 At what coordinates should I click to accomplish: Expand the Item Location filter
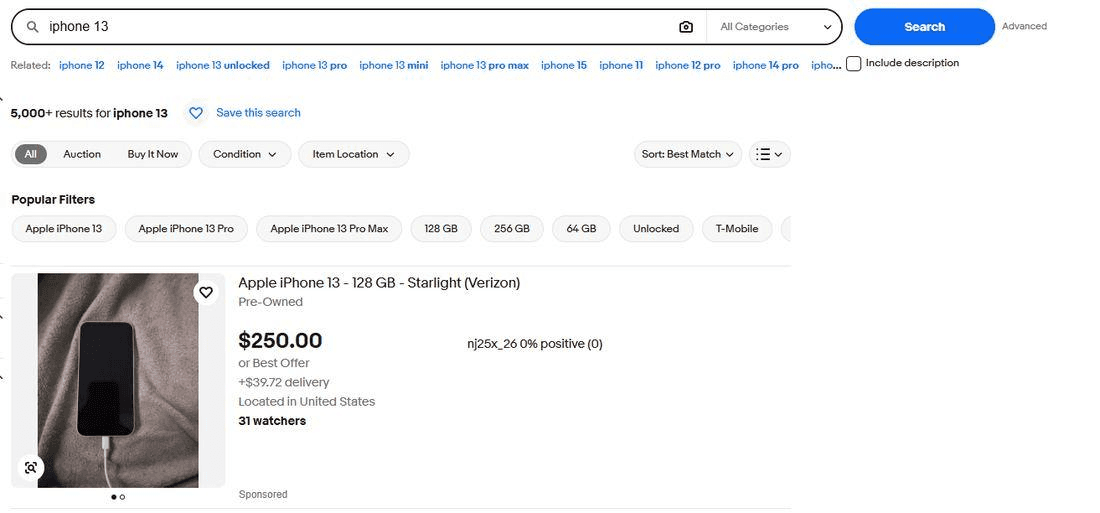click(354, 154)
